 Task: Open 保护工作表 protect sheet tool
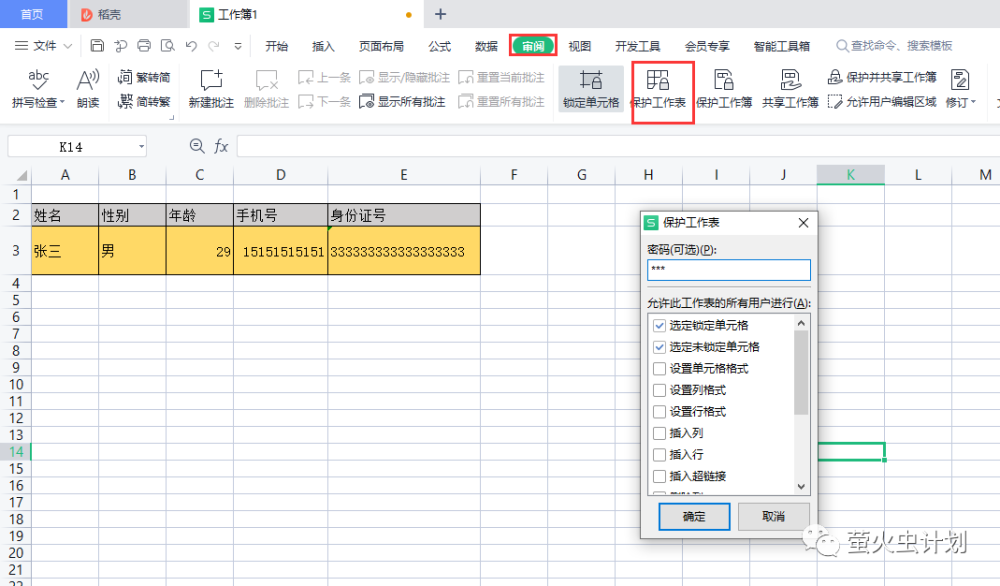point(659,88)
